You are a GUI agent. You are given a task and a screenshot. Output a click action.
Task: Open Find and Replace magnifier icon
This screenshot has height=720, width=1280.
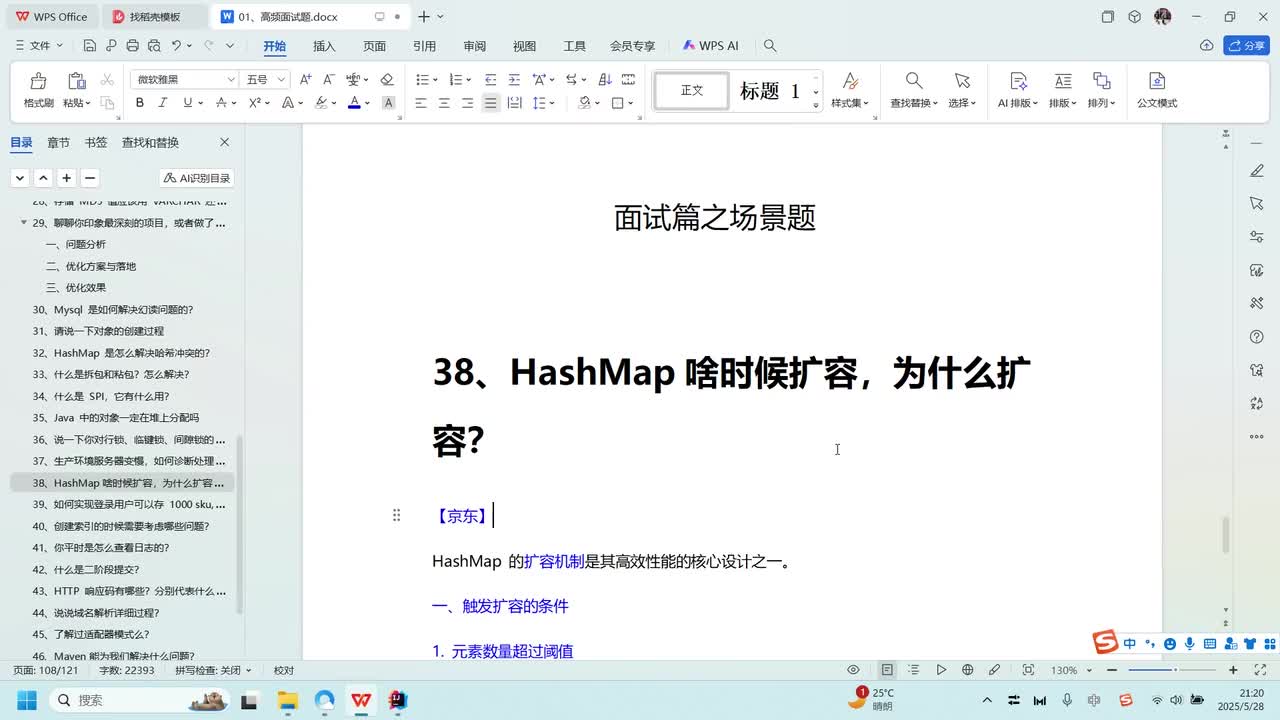(x=914, y=81)
